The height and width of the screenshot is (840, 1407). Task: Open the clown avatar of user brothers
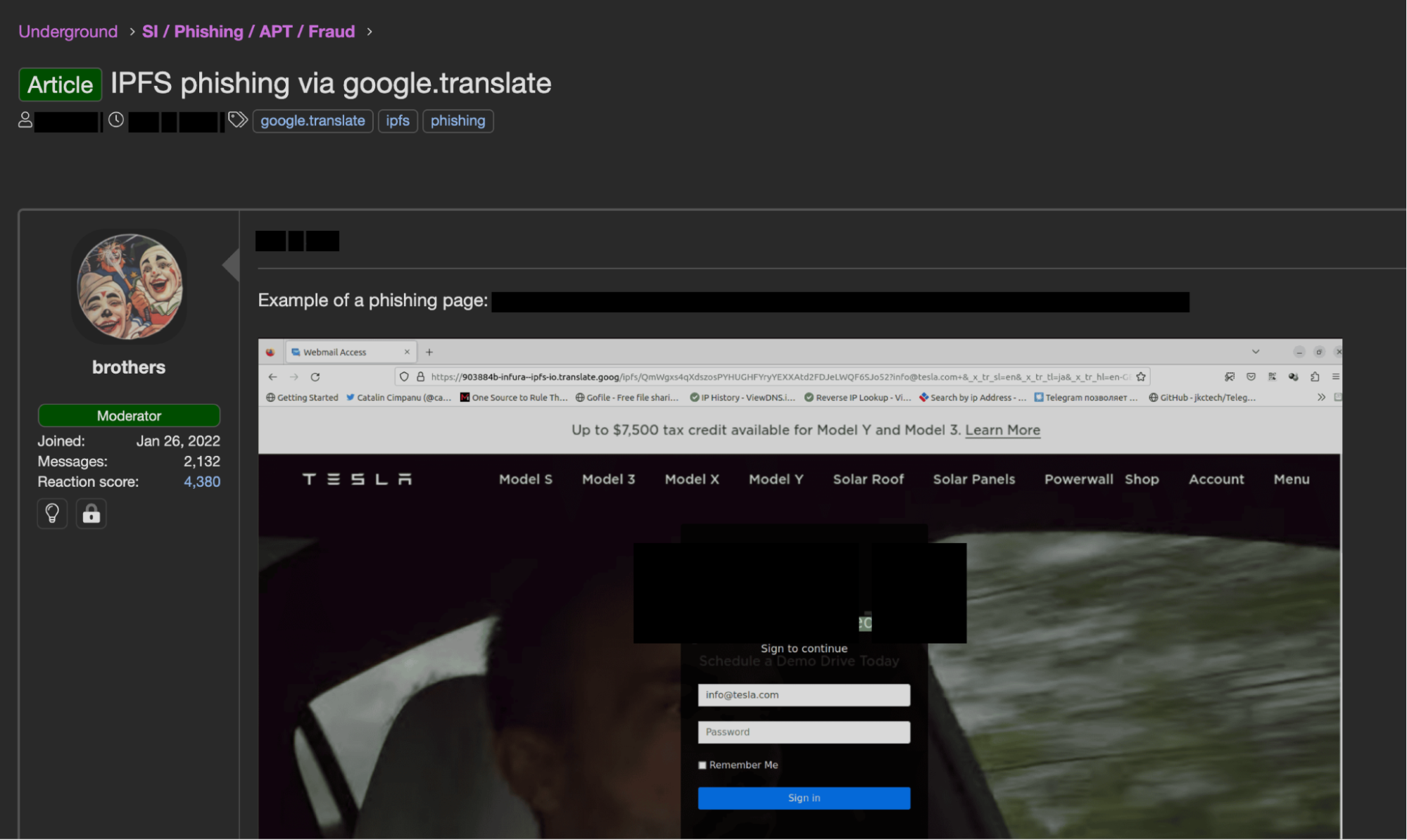pos(130,287)
